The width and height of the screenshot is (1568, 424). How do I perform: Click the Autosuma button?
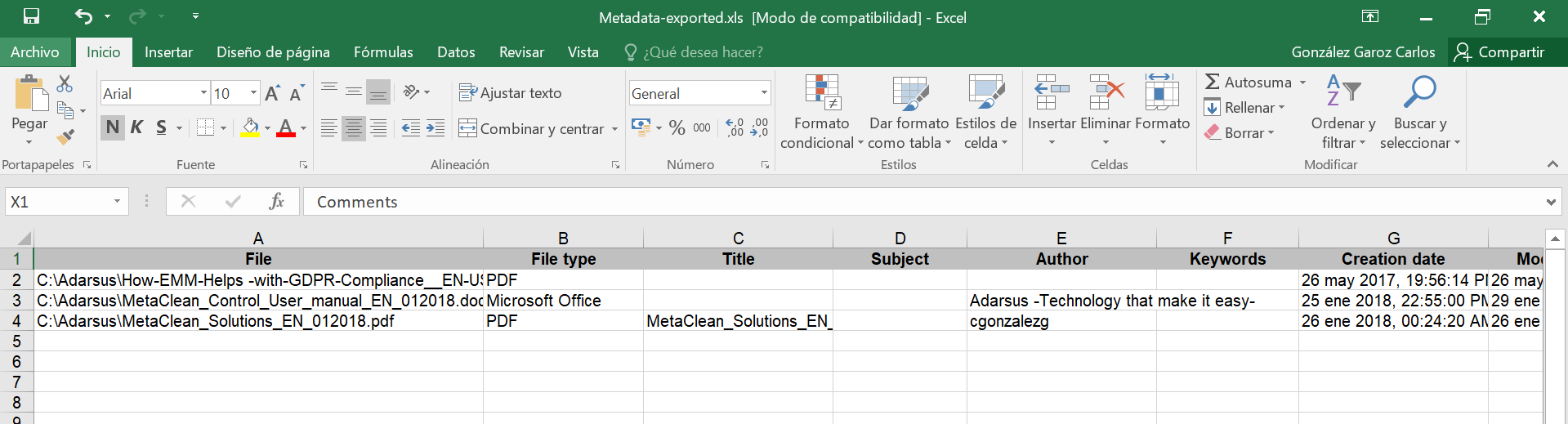coord(1255,83)
